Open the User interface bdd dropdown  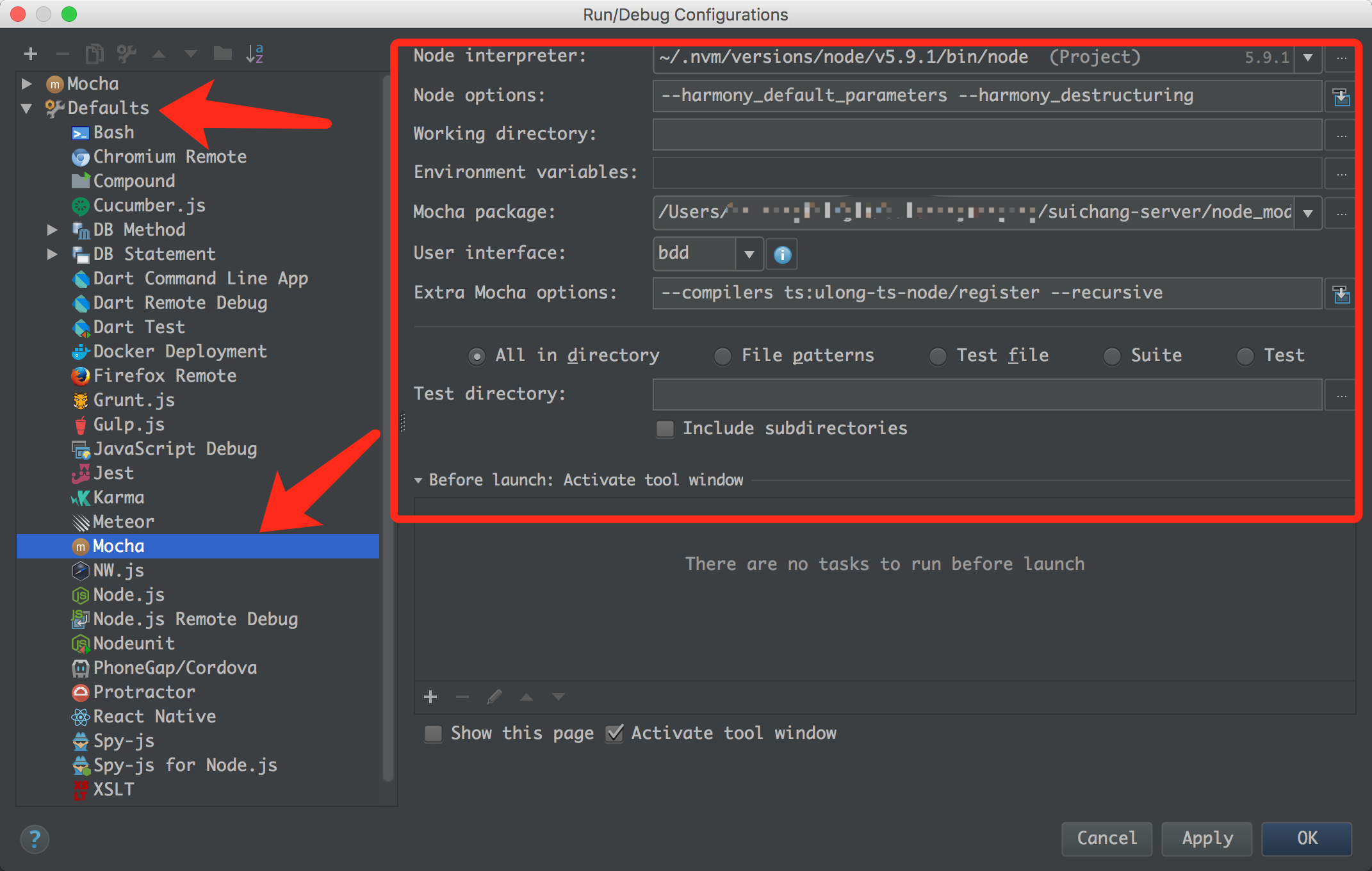pyautogui.click(x=749, y=254)
